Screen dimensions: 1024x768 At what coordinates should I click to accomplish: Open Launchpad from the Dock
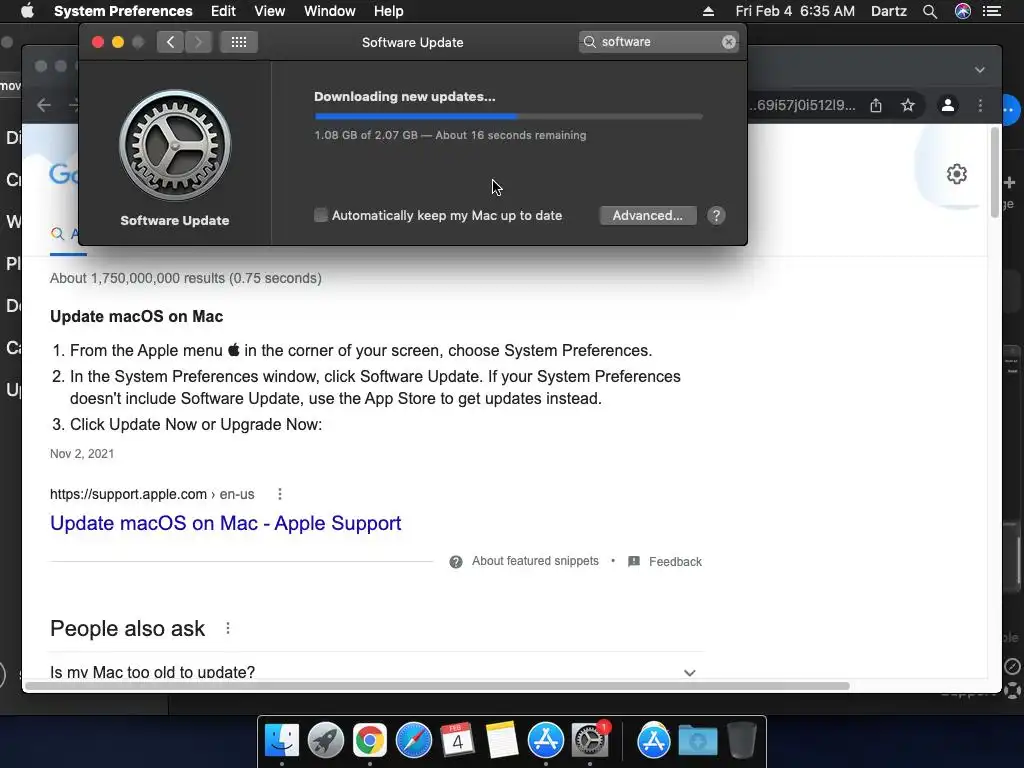click(326, 741)
